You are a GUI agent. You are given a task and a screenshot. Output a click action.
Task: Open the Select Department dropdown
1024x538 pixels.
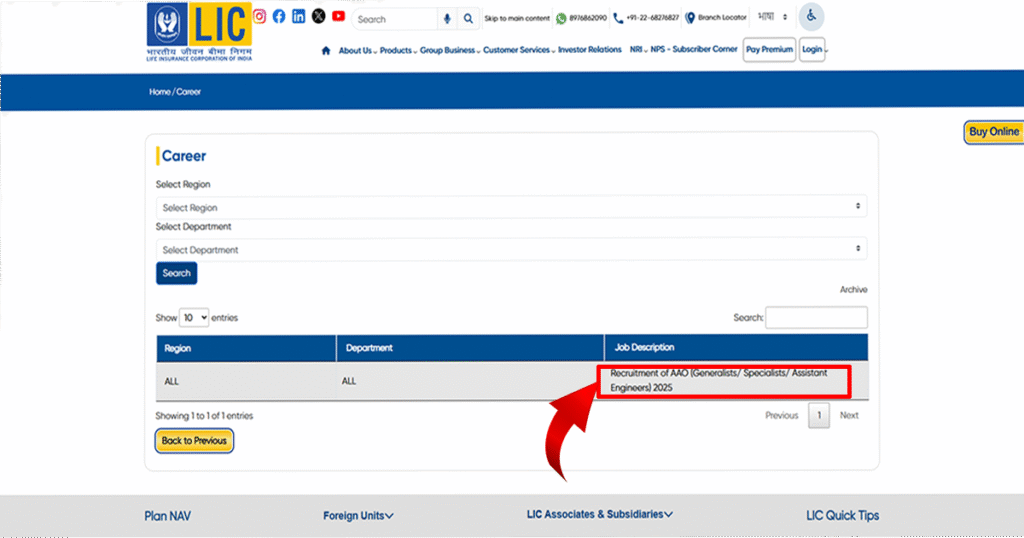click(511, 249)
